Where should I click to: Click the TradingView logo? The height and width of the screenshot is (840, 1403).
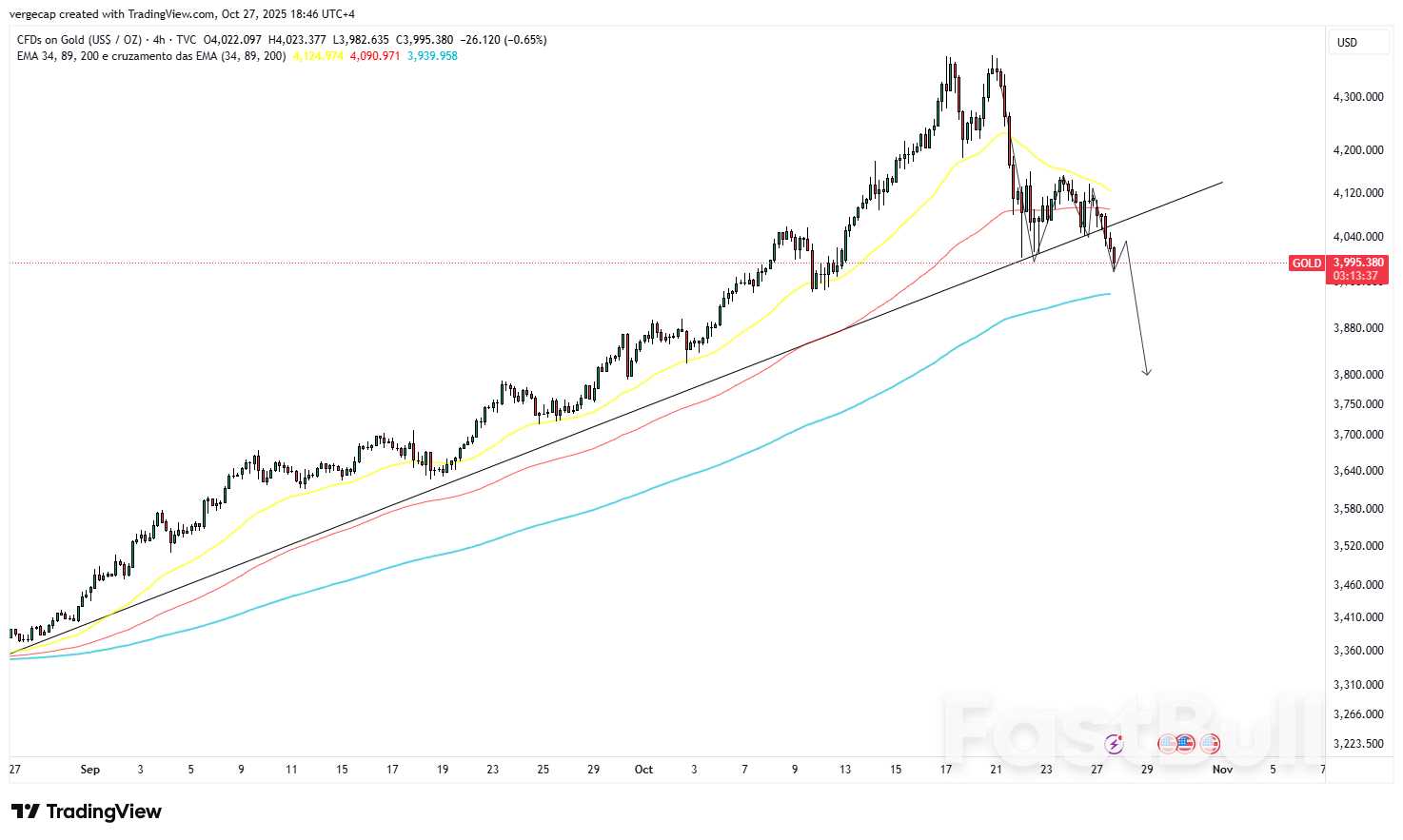coord(86,811)
